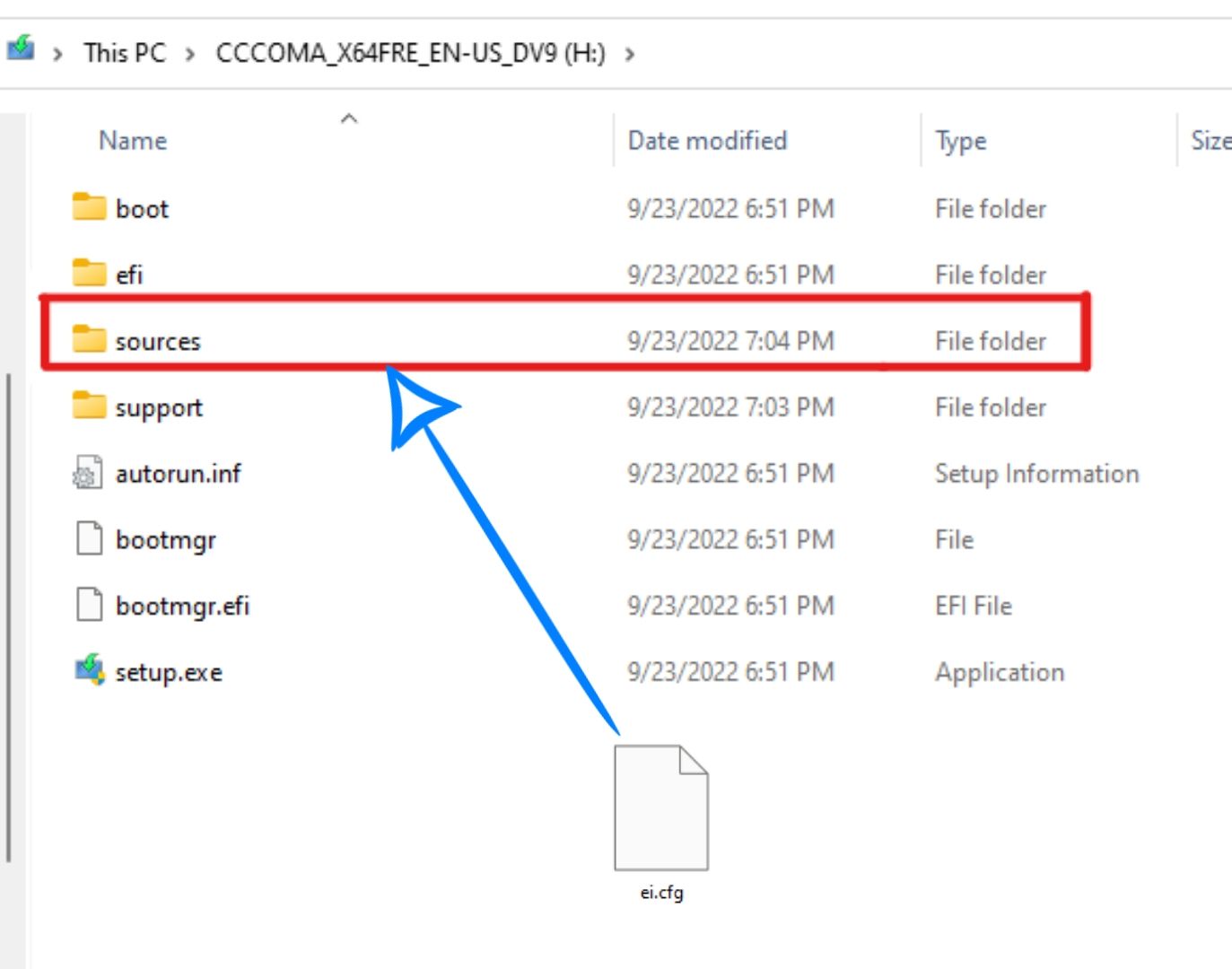Image resolution: width=1232 pixels, height=969 pixels.
Task: Expand chevron after This PC breadcrumb
Action: (x=190, y=54)
